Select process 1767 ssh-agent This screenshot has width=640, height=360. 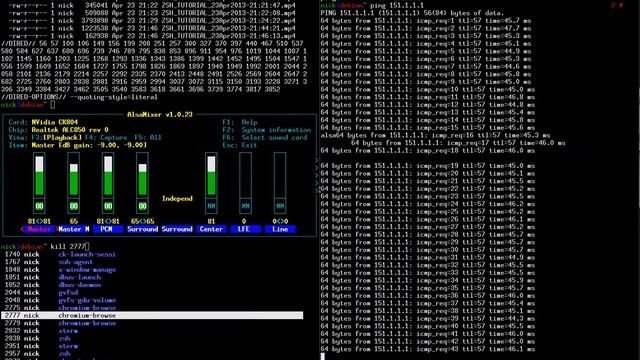click(x=49, y=262)
